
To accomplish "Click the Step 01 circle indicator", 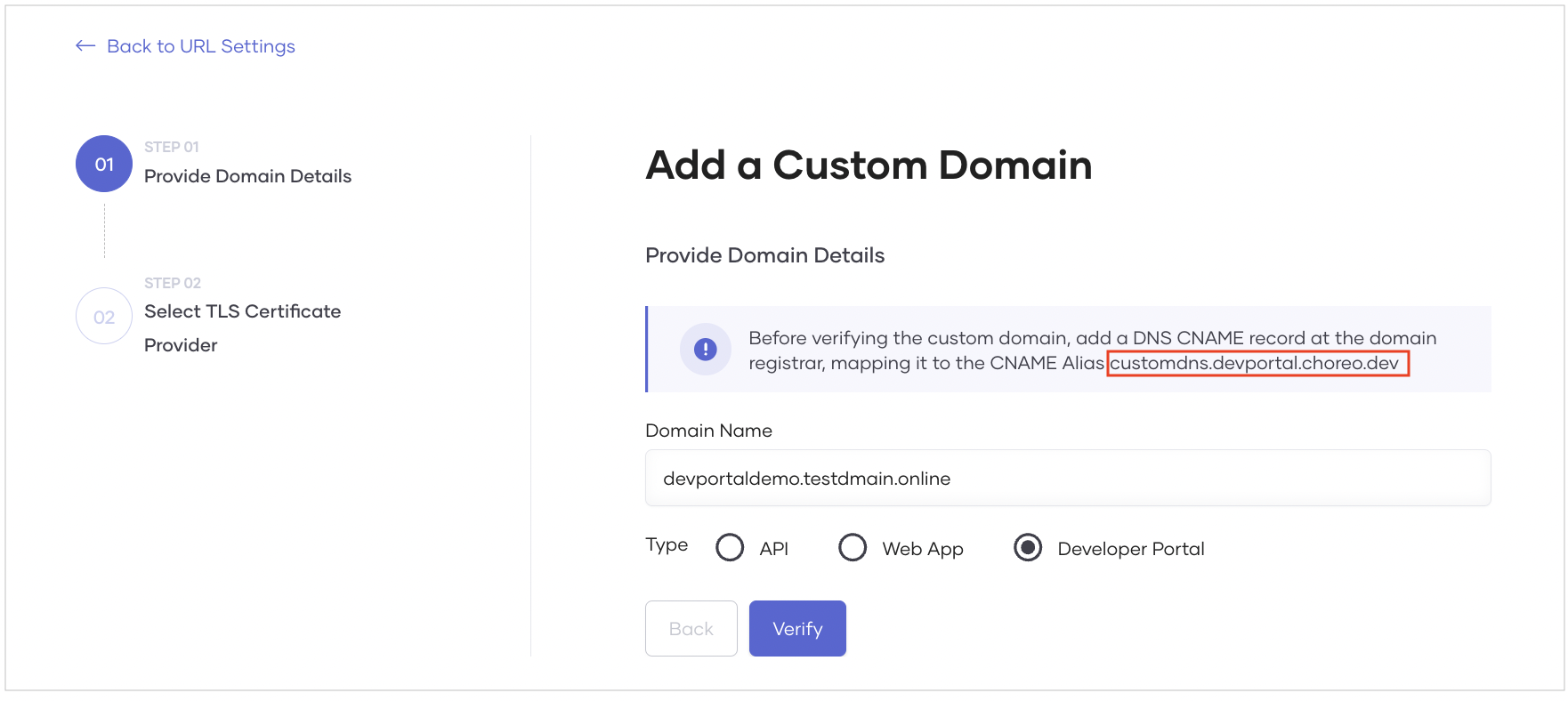I will tap(103, 164).
